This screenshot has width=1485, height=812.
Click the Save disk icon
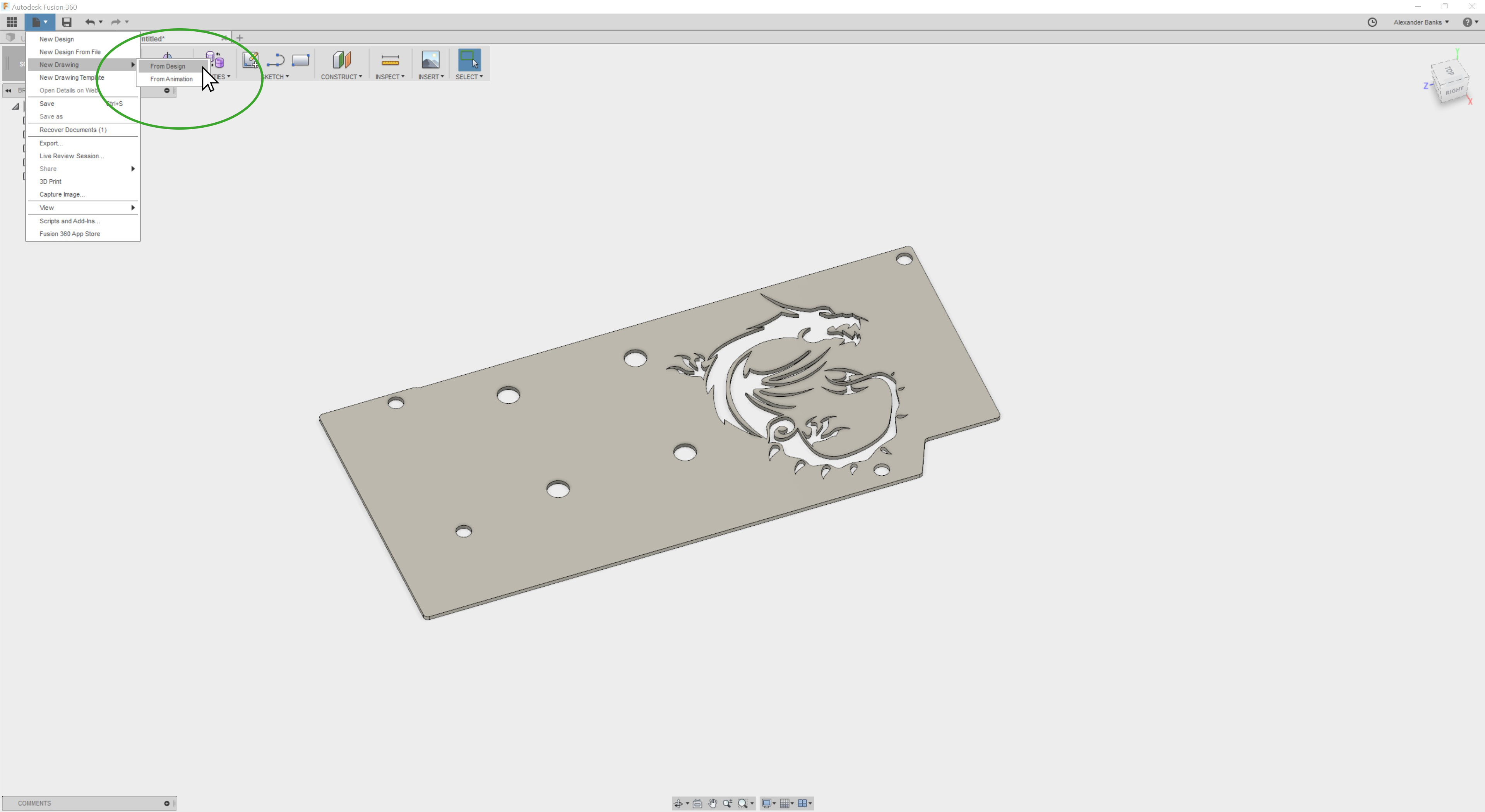point(67,22)
